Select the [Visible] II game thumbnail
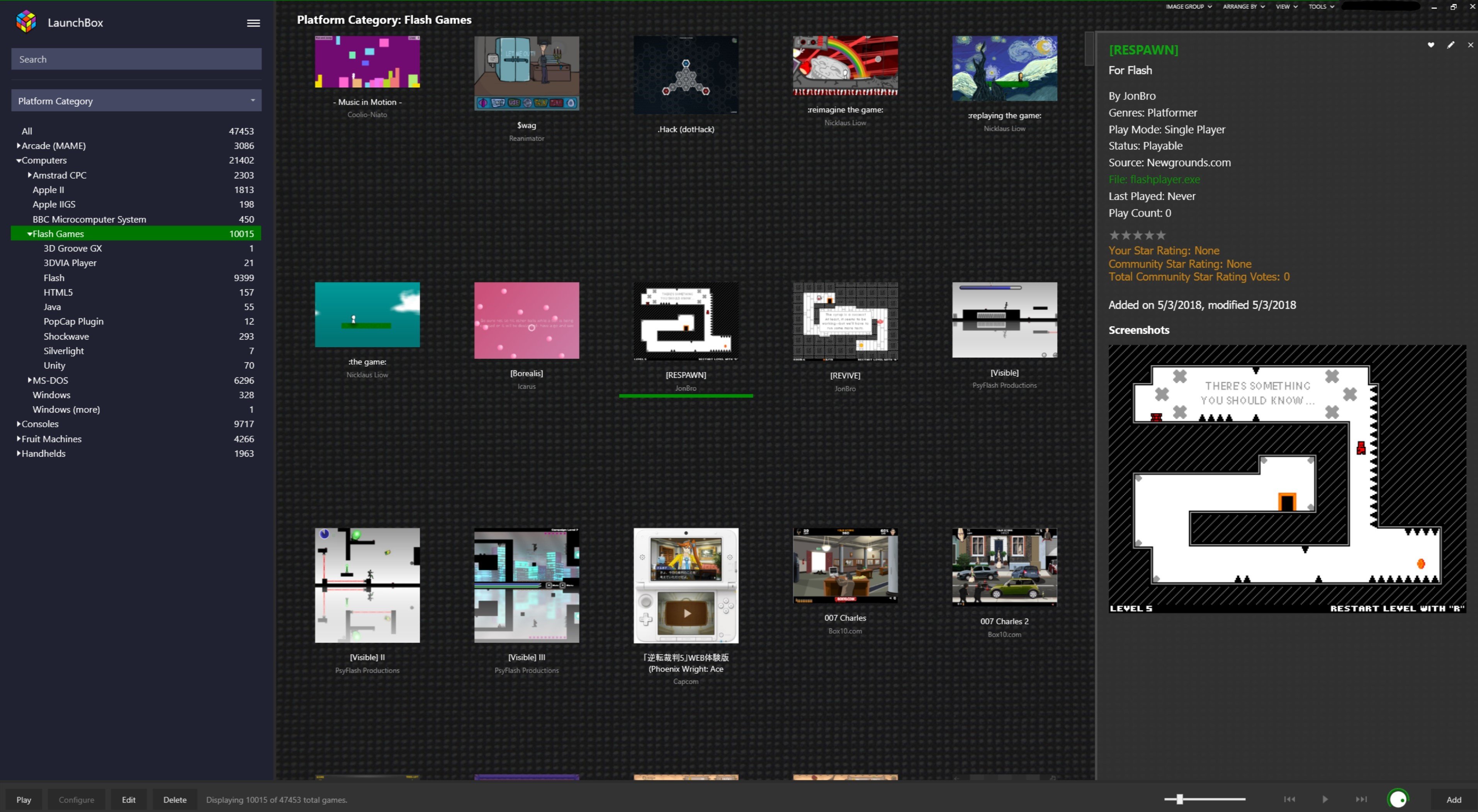The image size is (1478, 812). pyautogui.click(x=367, y=585)
